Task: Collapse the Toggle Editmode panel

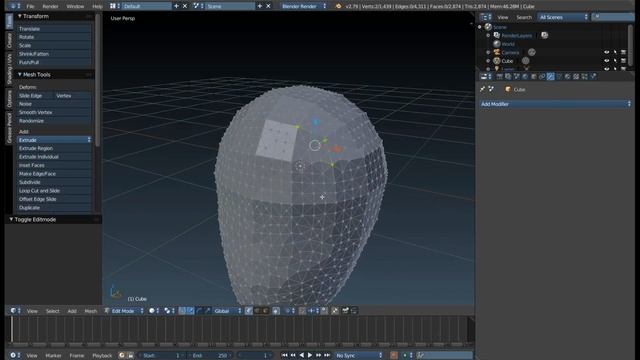Action: 11,219
